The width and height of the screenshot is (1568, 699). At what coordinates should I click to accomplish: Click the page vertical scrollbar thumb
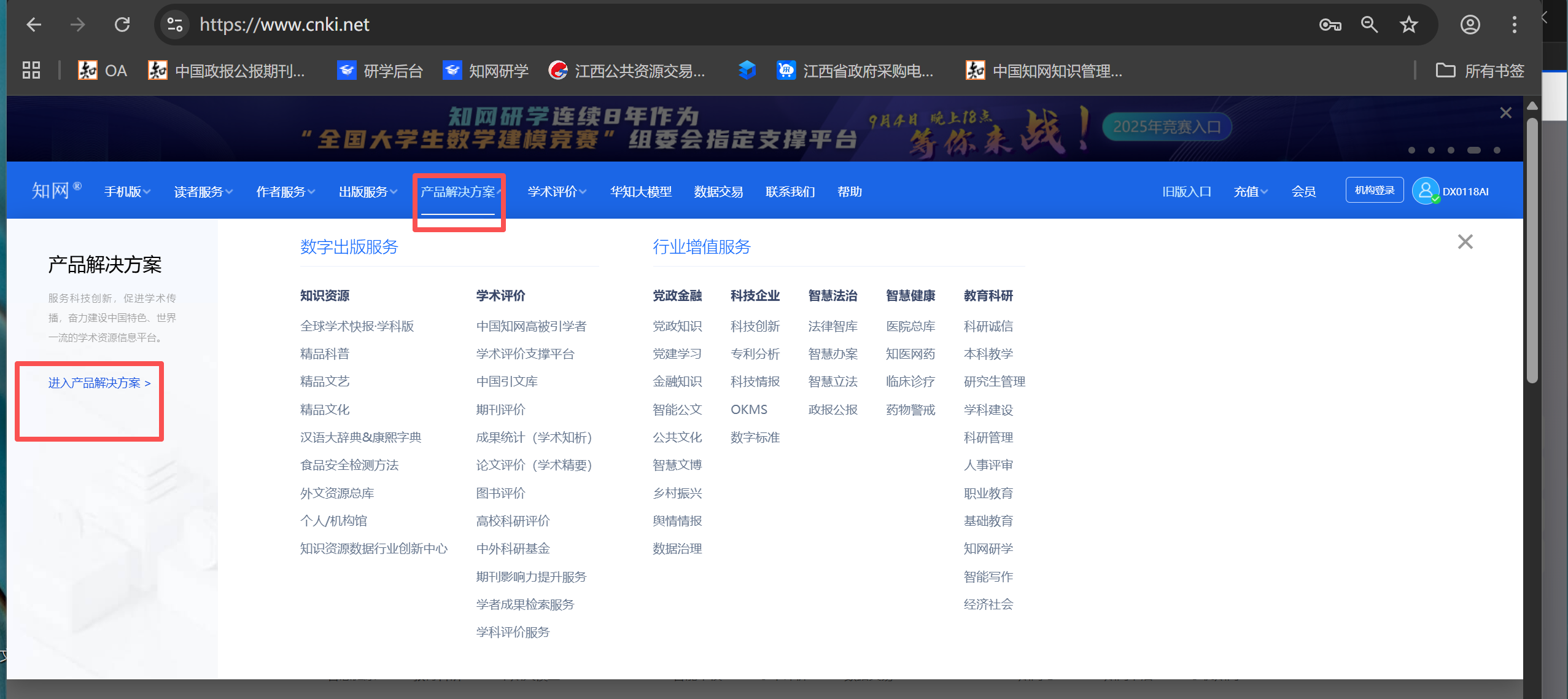(x=1532, y=250)
